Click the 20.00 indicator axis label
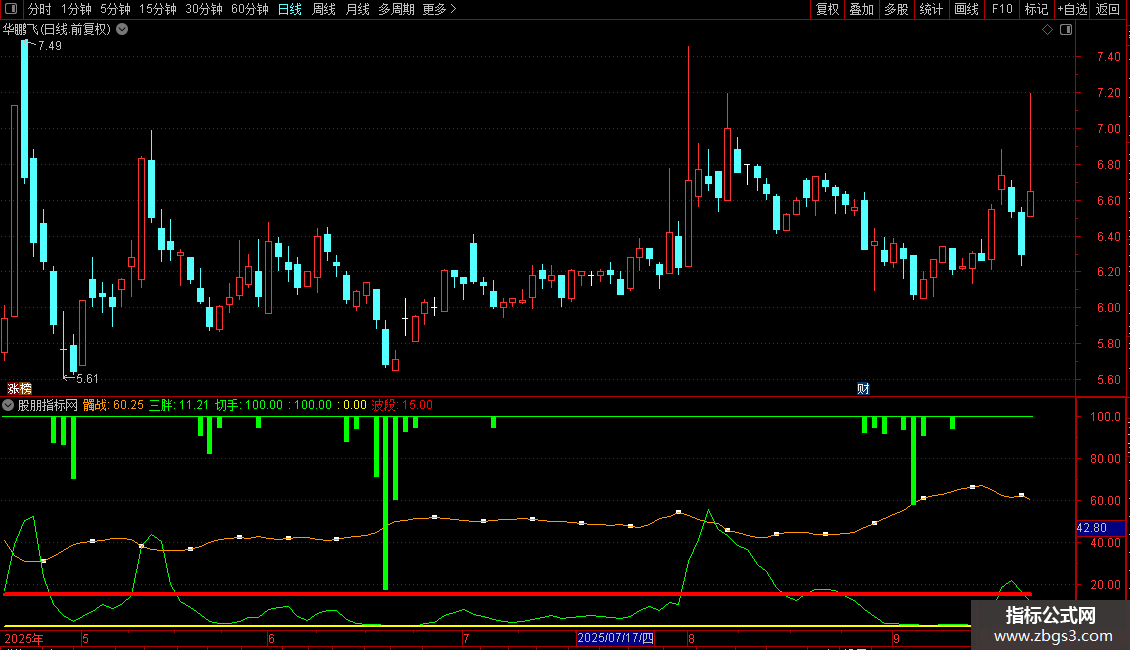Image resolution: width=1130 pixels, height=650 pixels. pyautogui.click(x=1105, y=584)
